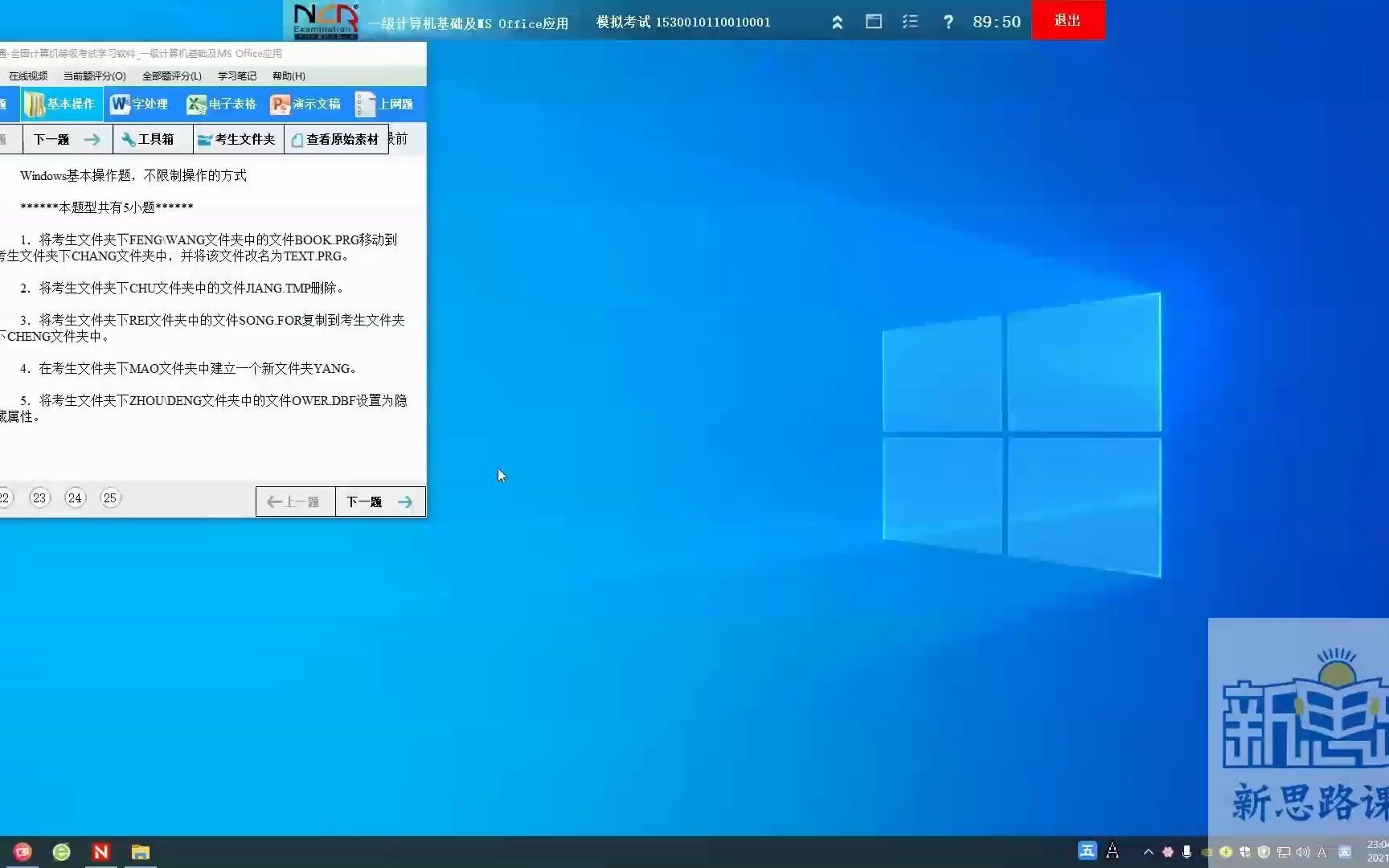Select the 基本操作 (basic operations) section icon
1389x868 pixels.
(x=60, y=104)
